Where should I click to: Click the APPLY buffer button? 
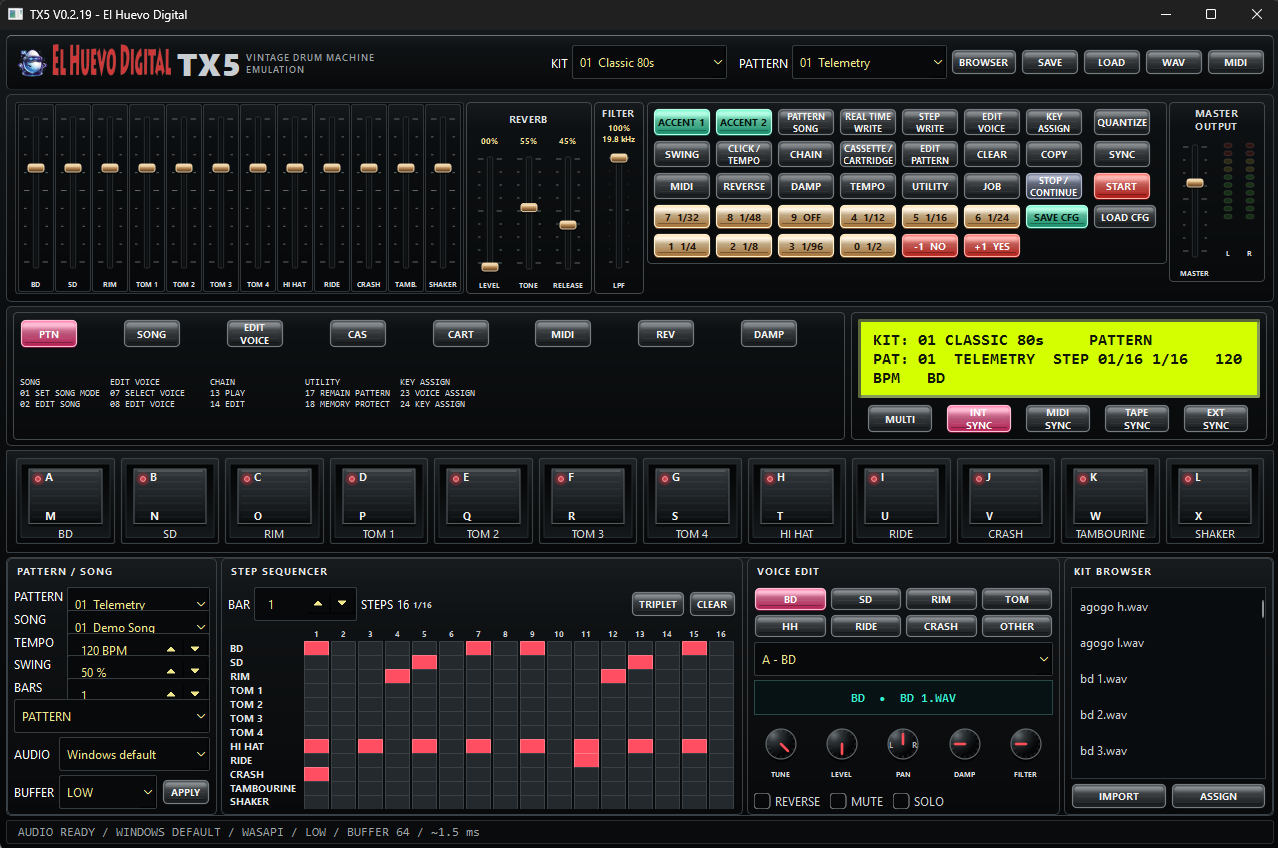click(186, 792)
